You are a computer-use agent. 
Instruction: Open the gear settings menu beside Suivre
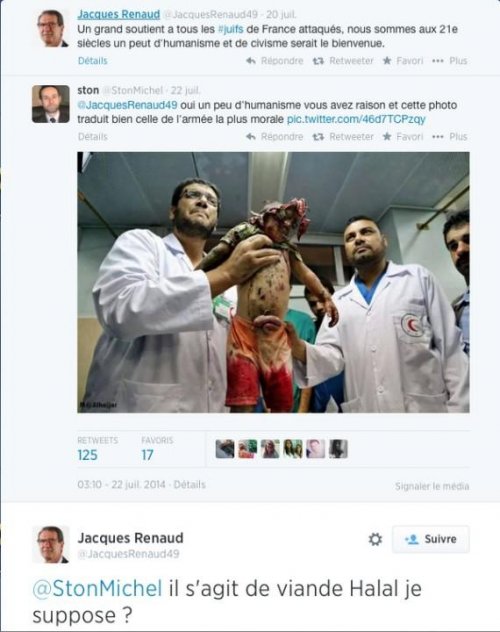click(375, 539)
